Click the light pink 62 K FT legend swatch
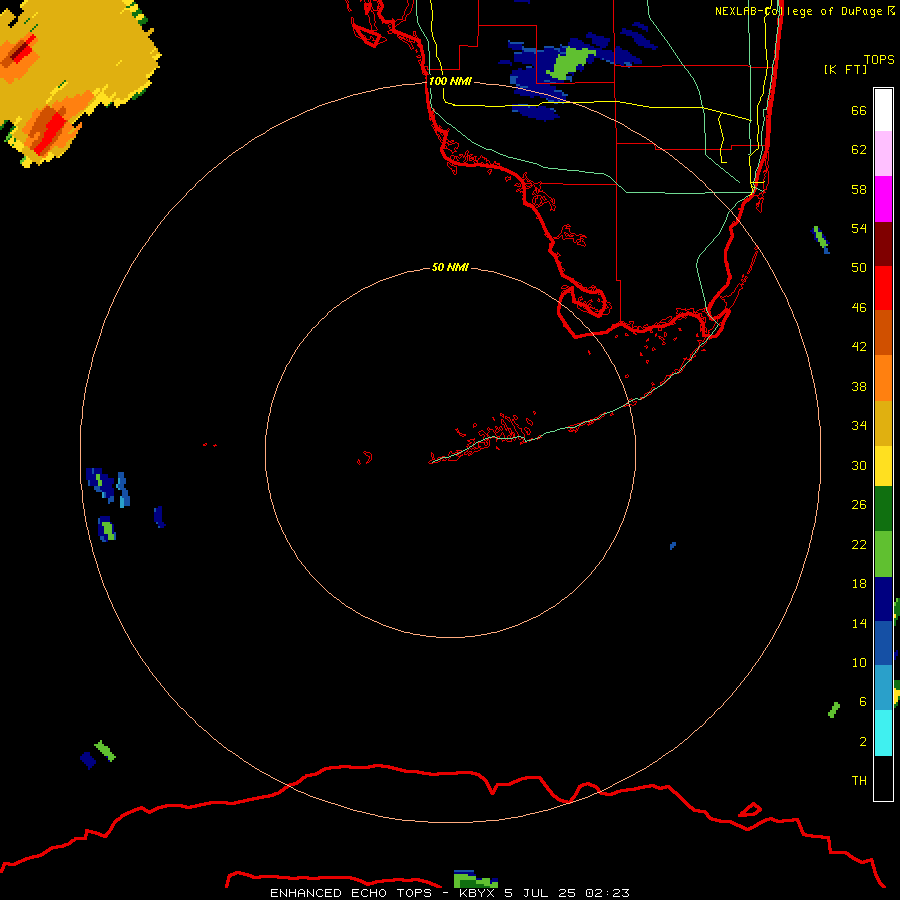Image resolution: width=900 pixels, height=900 pixels. tap(883, 153)
